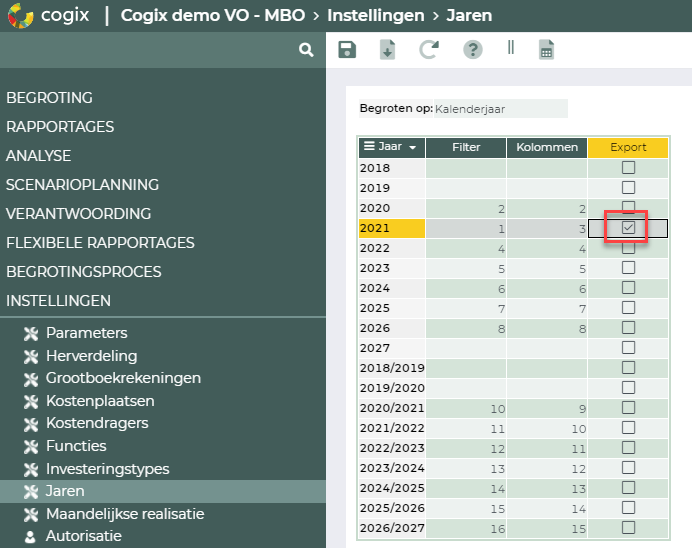The width and height of the screenshot is (692, 548).
Task: Enable Export checkbox for 2026/2027
Action: pos(628,527)
